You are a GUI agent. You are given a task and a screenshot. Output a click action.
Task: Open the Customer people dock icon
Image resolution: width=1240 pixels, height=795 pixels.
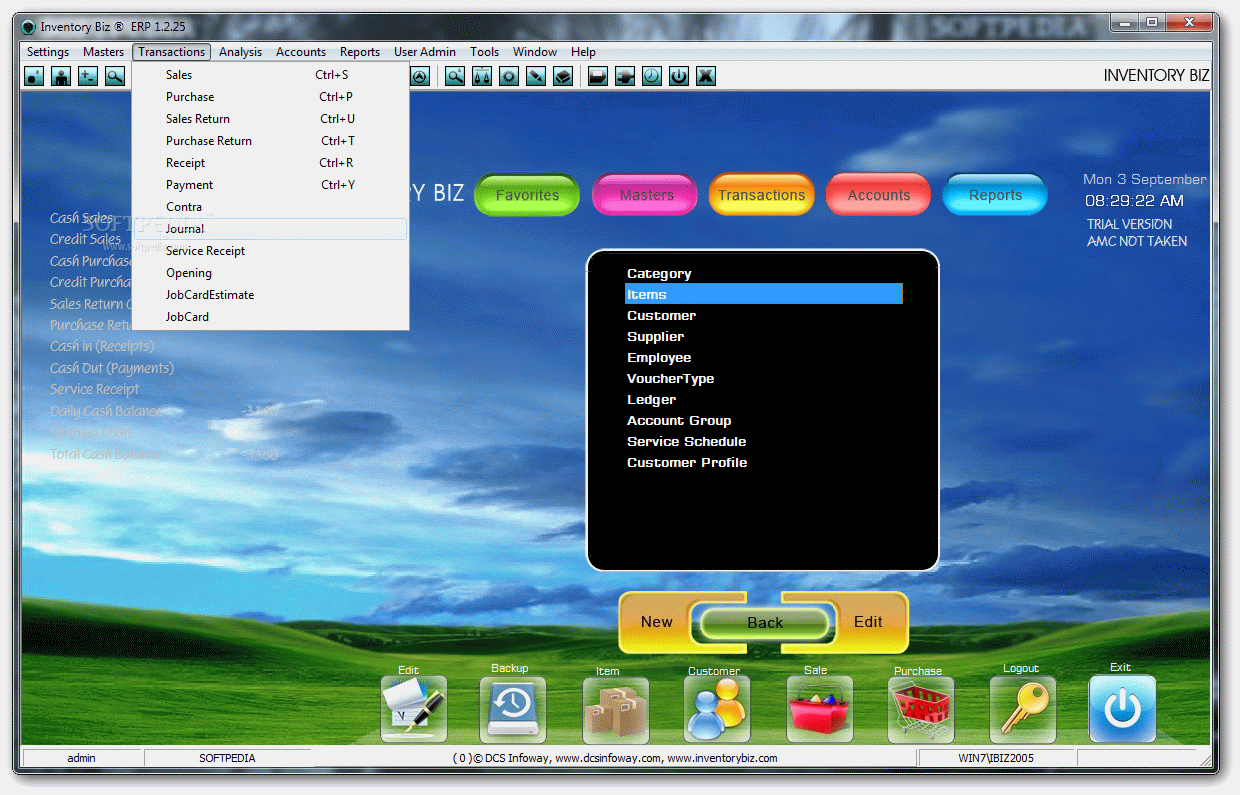tap(717, 709)
